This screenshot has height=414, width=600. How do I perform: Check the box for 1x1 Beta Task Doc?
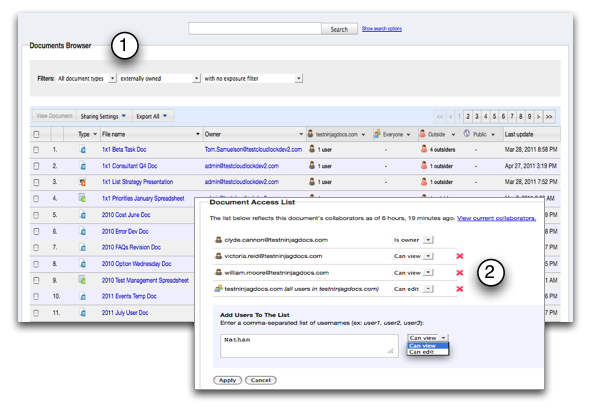37,149
